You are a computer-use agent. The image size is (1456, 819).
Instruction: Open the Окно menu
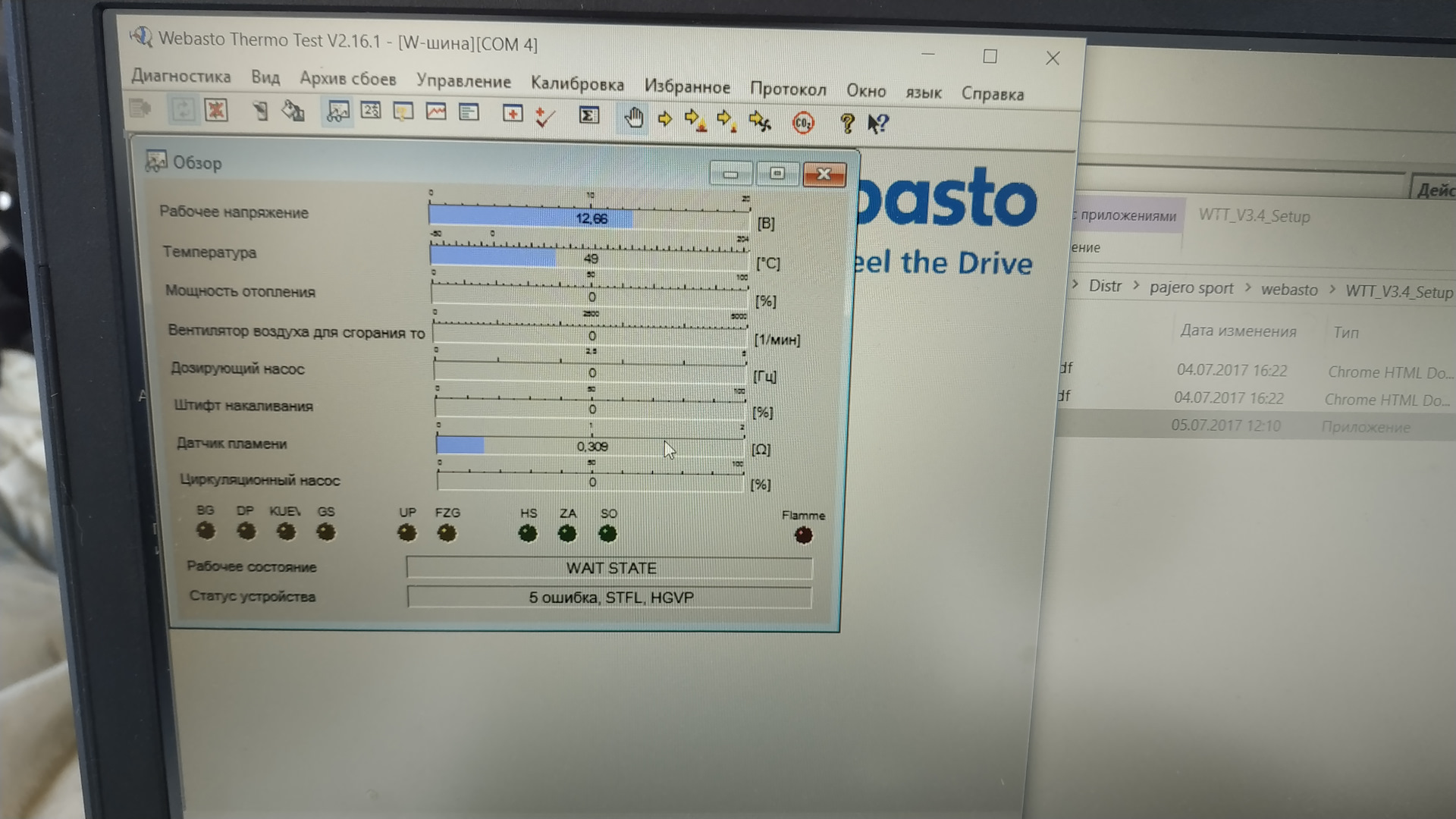click(x=866, y=91)
